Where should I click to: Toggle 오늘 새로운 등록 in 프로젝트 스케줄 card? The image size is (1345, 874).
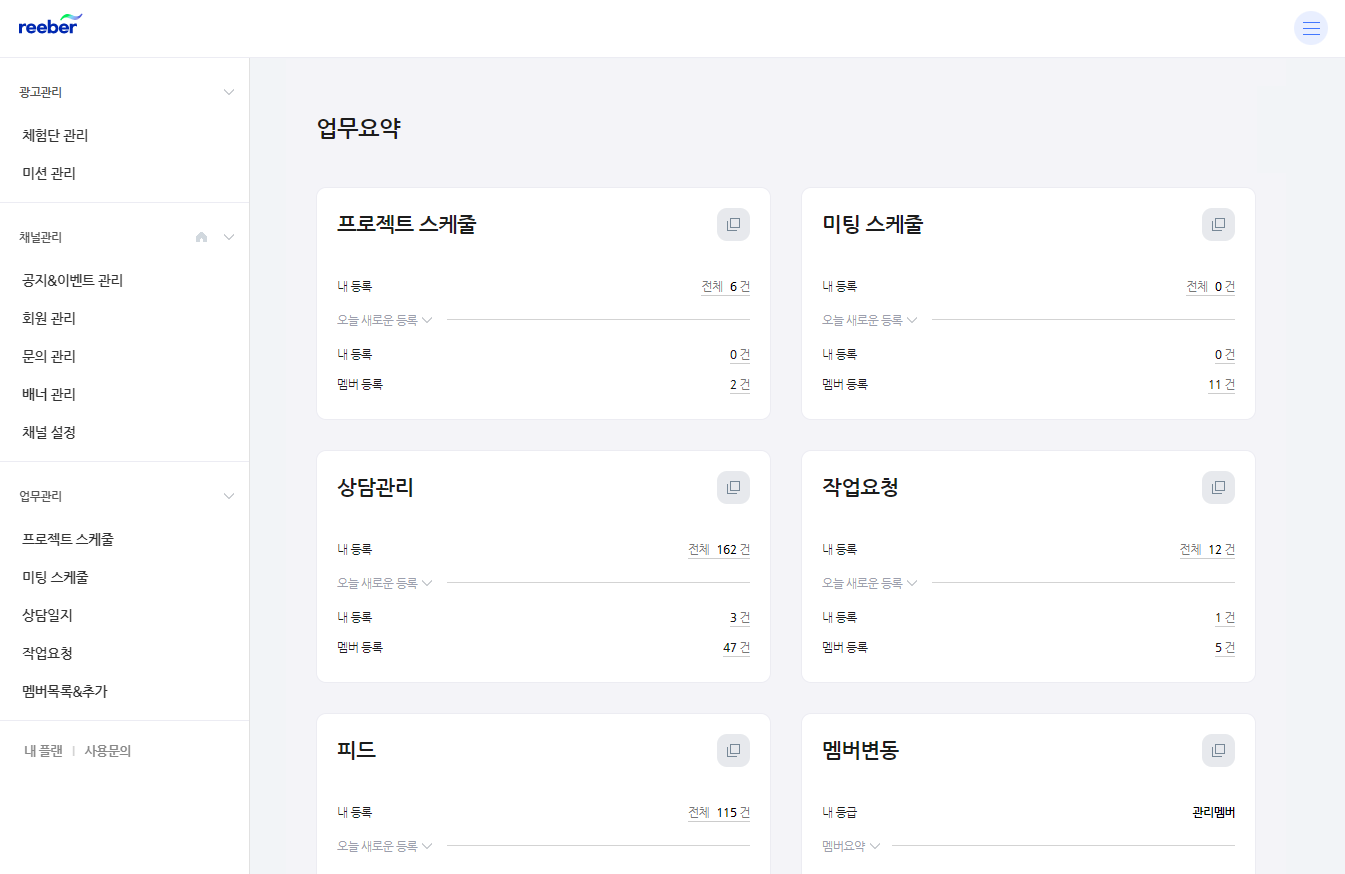click(x=384, y=320)
